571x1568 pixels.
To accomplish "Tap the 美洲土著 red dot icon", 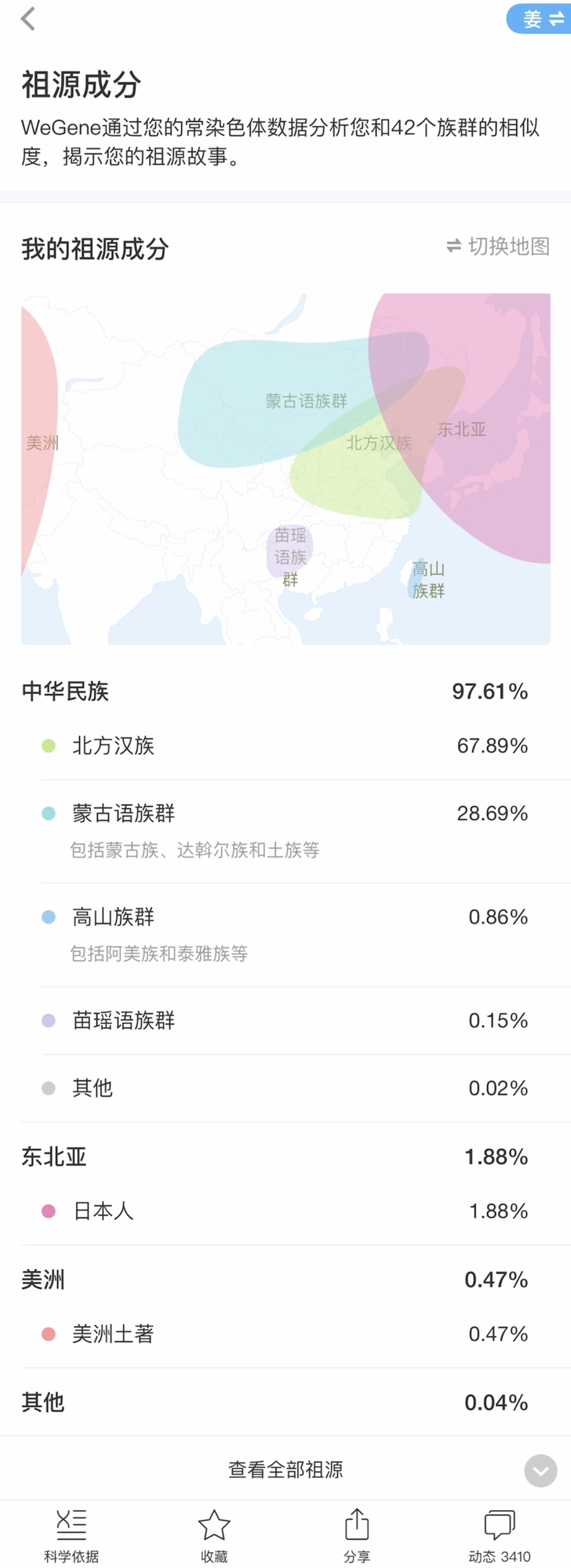I will 48,1334.
